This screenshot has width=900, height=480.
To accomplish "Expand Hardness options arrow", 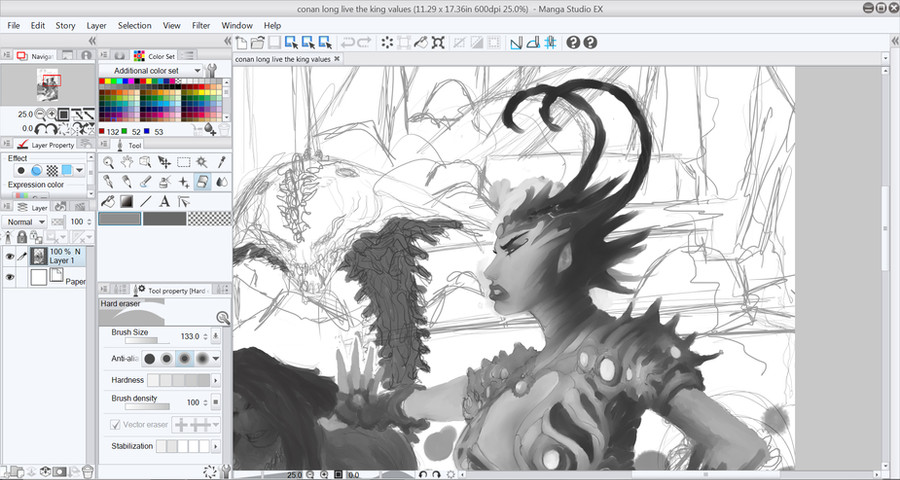I will (x=216, y=380).
